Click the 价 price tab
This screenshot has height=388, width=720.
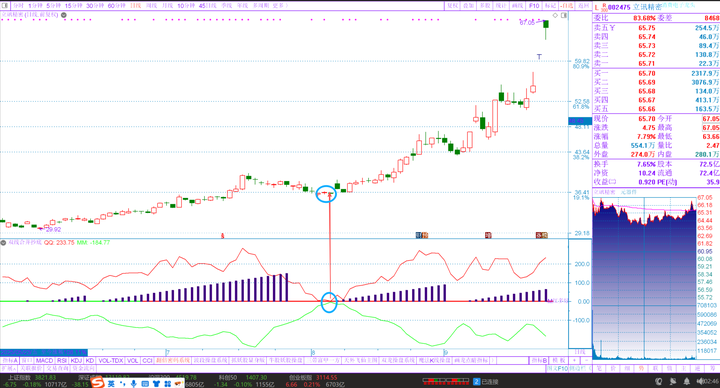coord(613,368)
